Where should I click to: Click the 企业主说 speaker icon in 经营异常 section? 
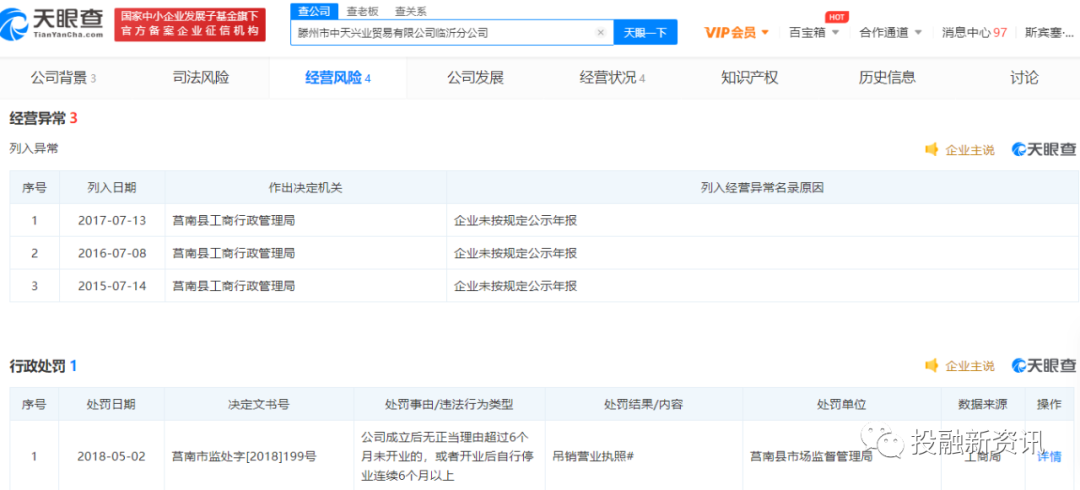tap(931, 150)
